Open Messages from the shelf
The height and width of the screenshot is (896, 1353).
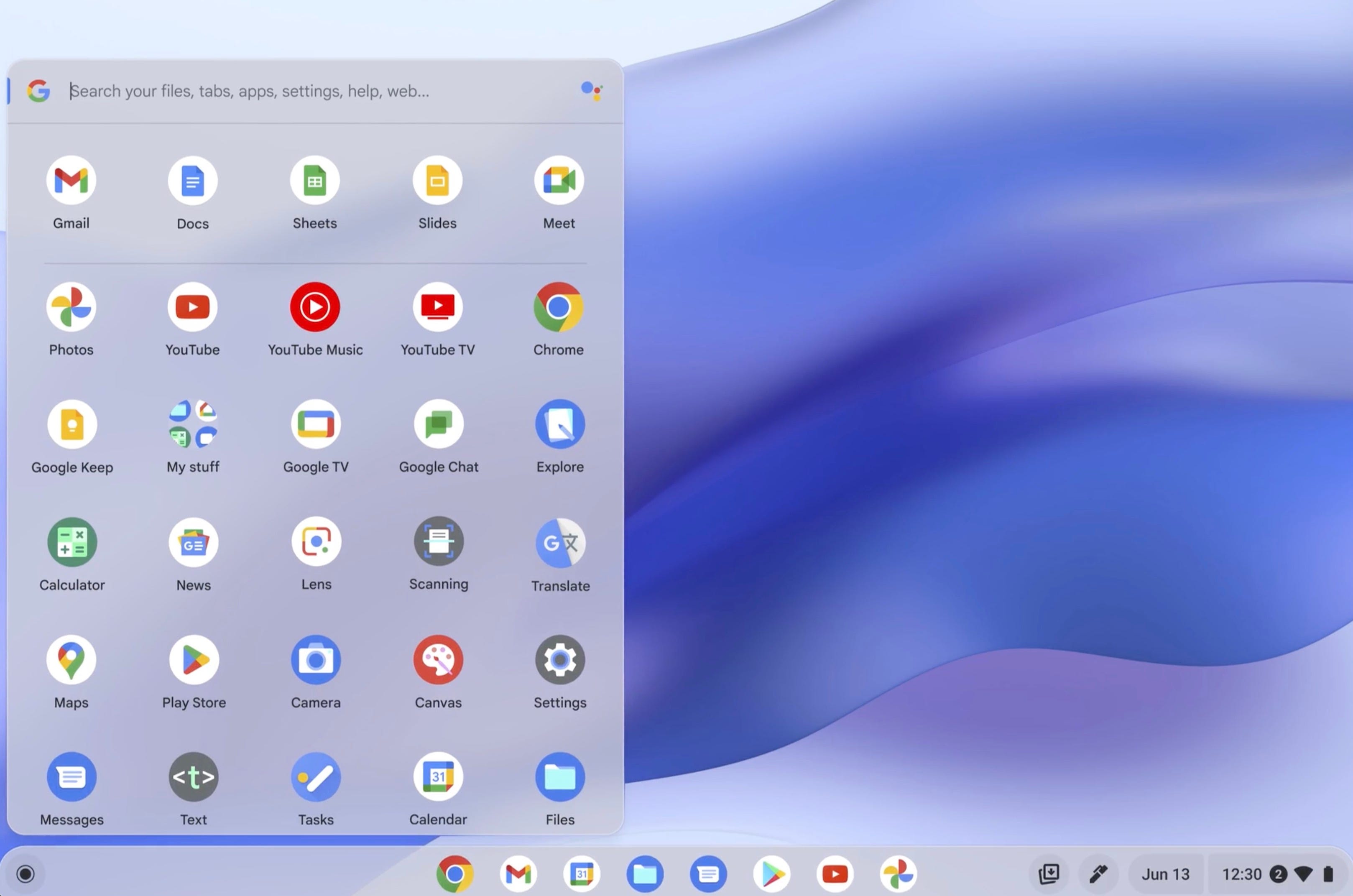(709, 874)
